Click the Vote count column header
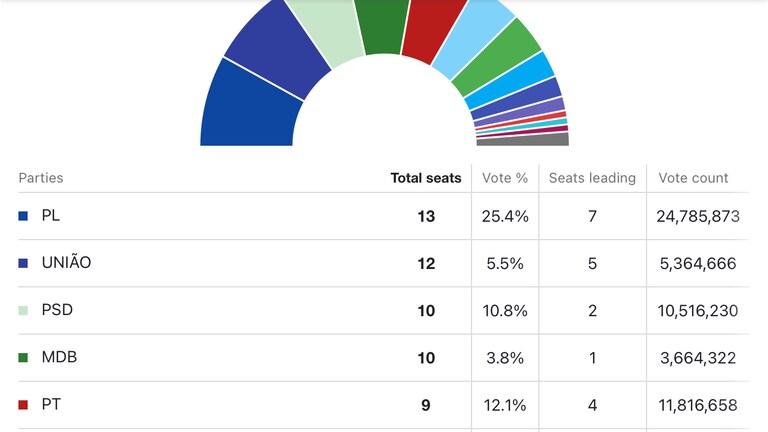 (x=693, y=178)
